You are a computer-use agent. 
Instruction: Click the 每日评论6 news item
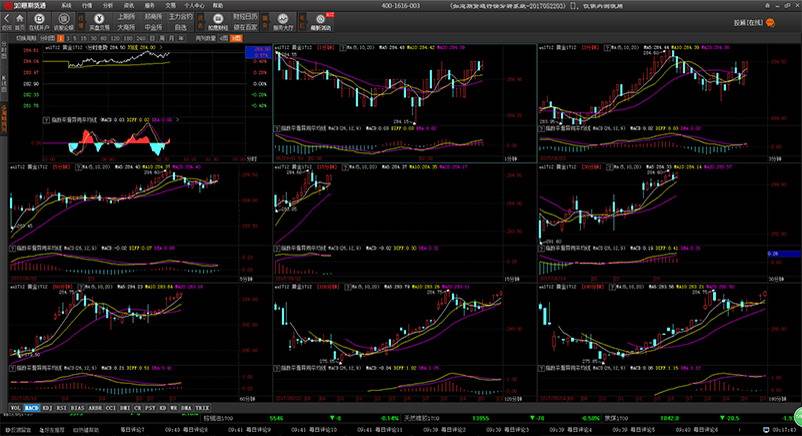tap(705, 430)
